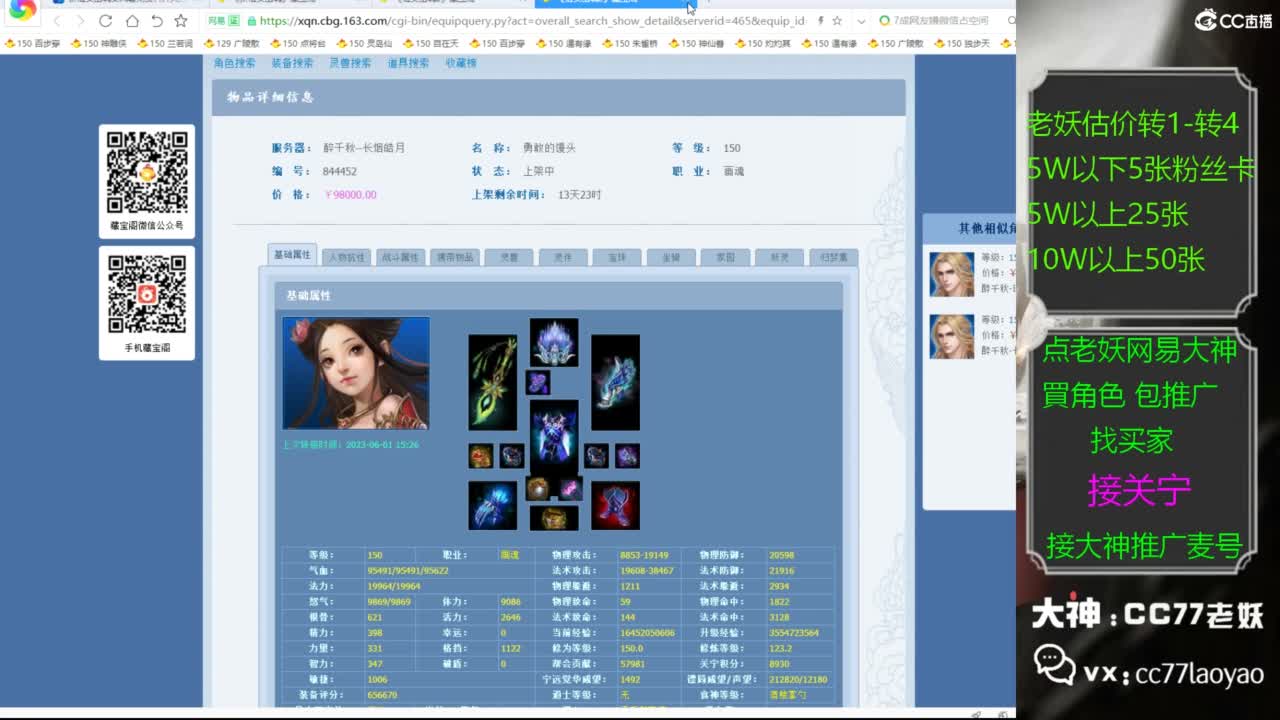Click the 95491/95491/95622 HP value

[407, 570]
